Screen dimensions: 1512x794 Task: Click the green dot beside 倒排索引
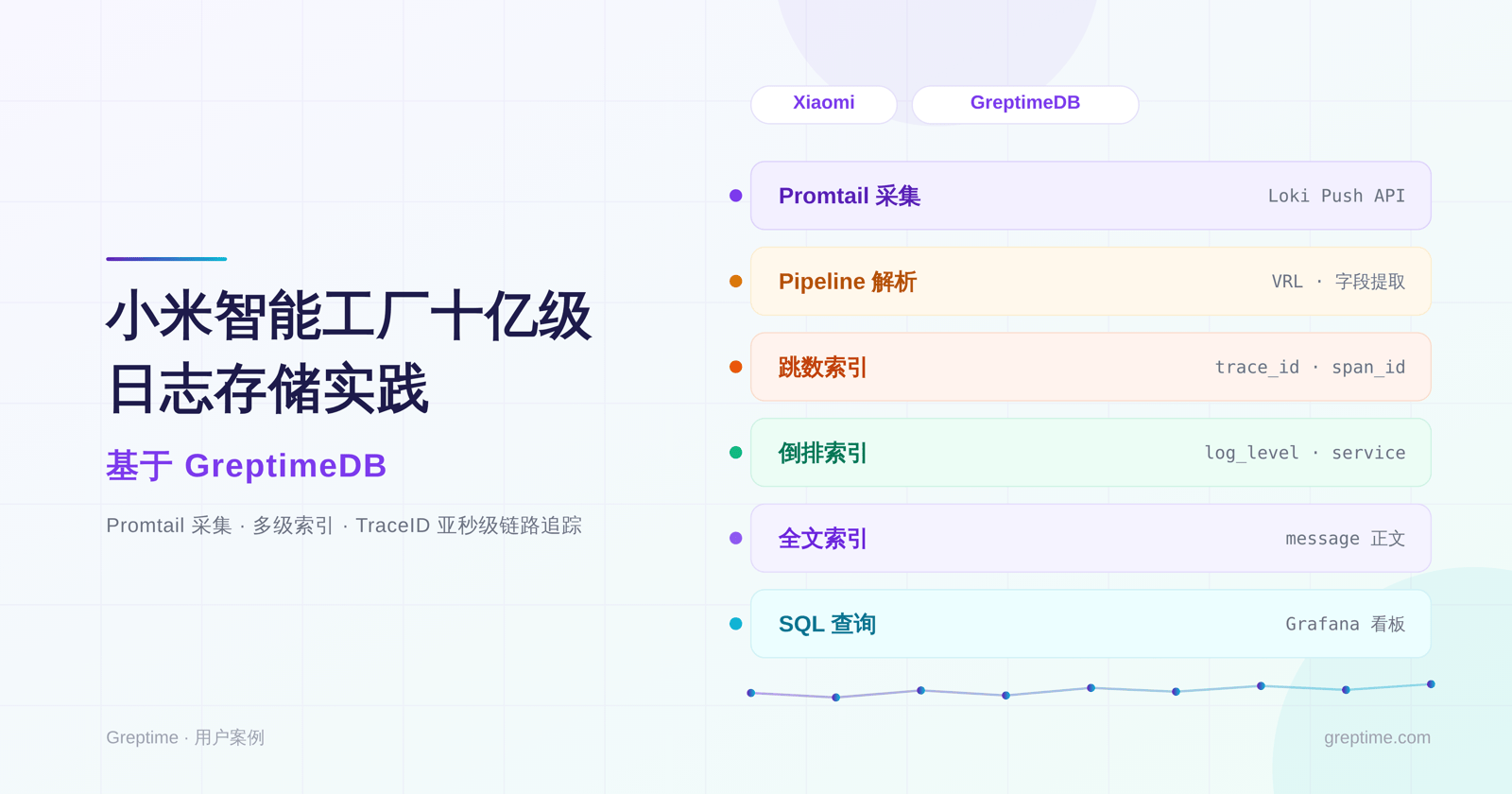click(x=736, y=453)
